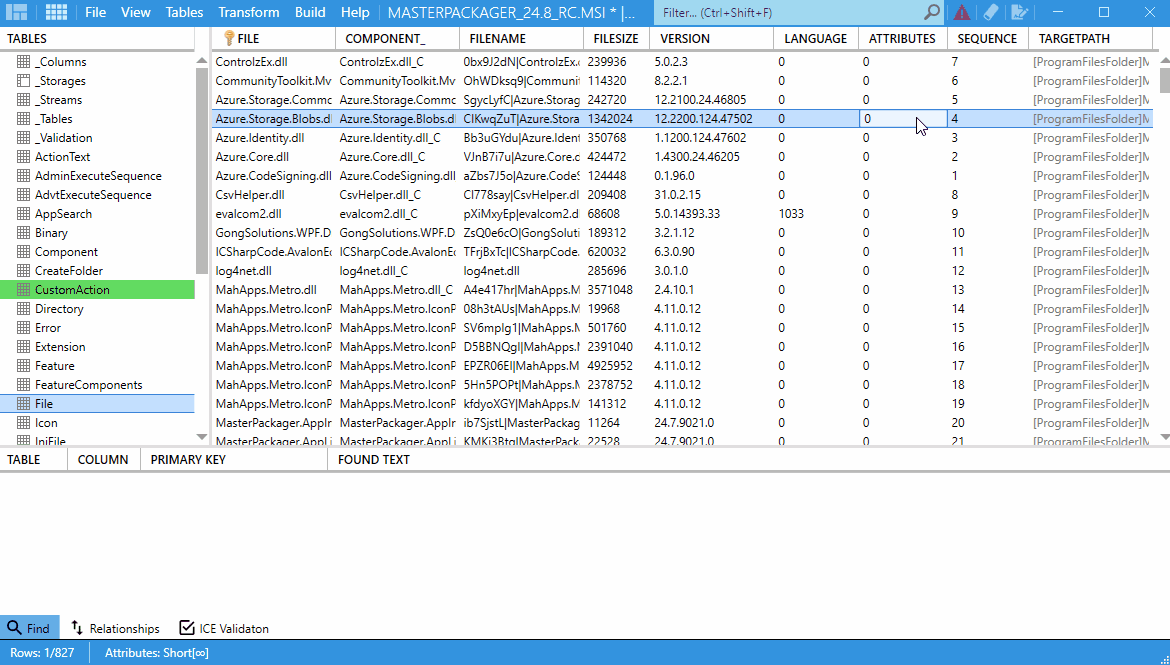Sort by the FILESIZE column header

616,39
